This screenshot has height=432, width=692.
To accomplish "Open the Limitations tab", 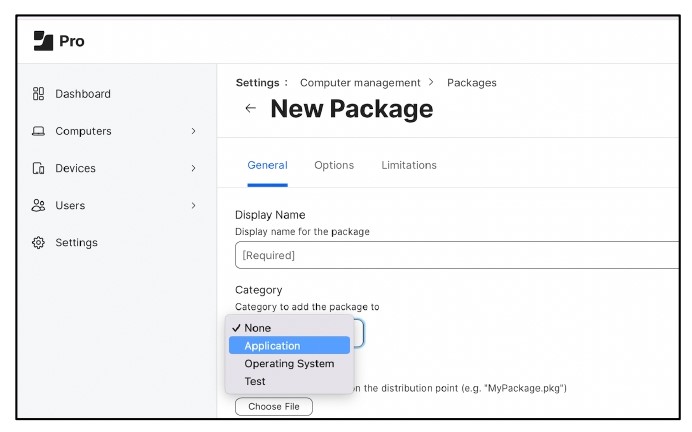I will (x=409, y=165).
